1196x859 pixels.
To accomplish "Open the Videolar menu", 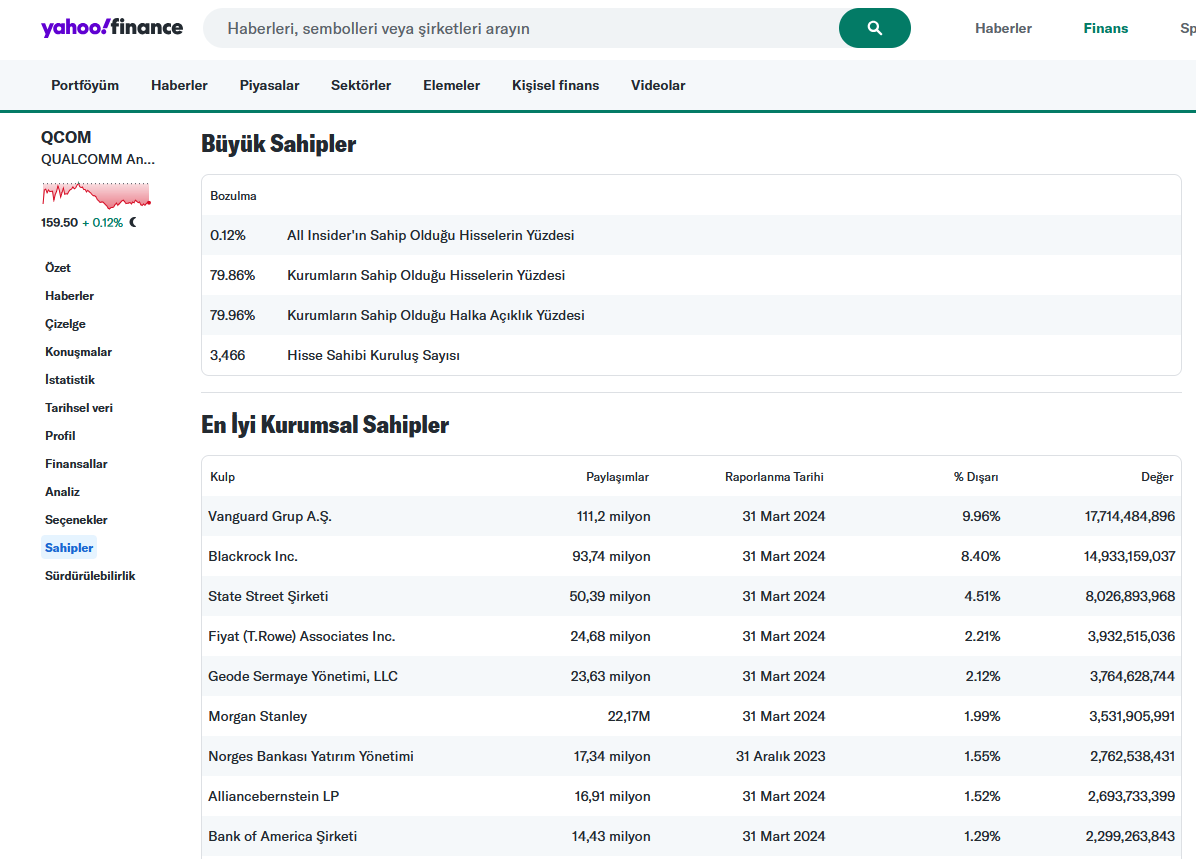I will (x=657, y=85).
